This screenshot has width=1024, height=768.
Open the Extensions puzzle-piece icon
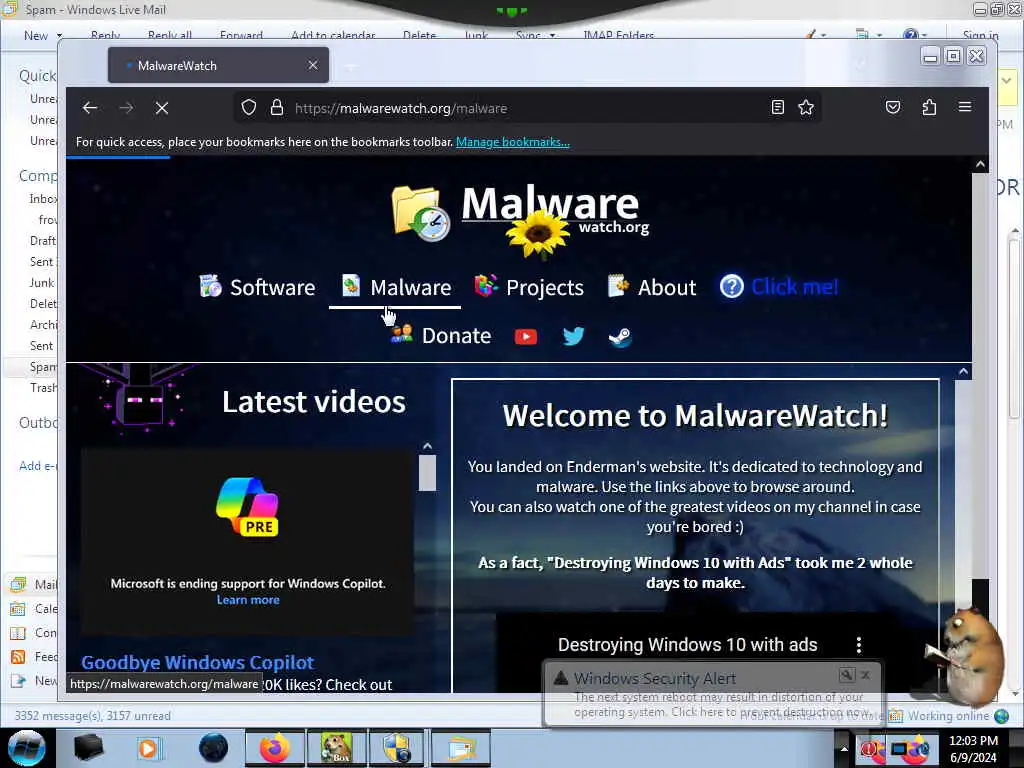click(x=929, y=107)
